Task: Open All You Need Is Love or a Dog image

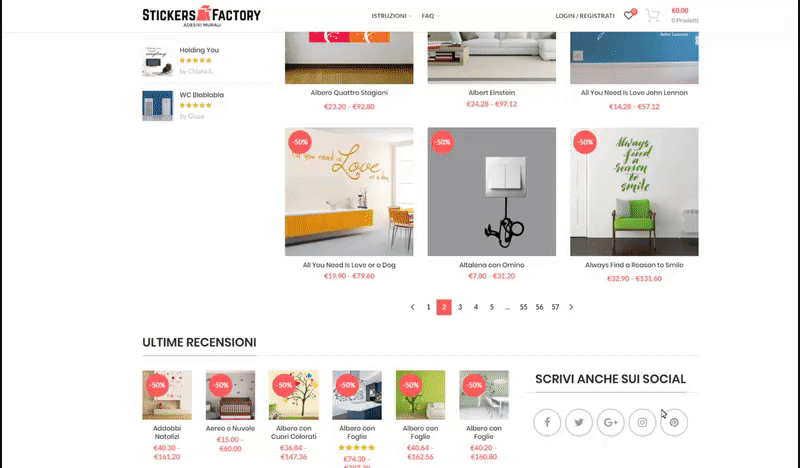Action: 349,192
